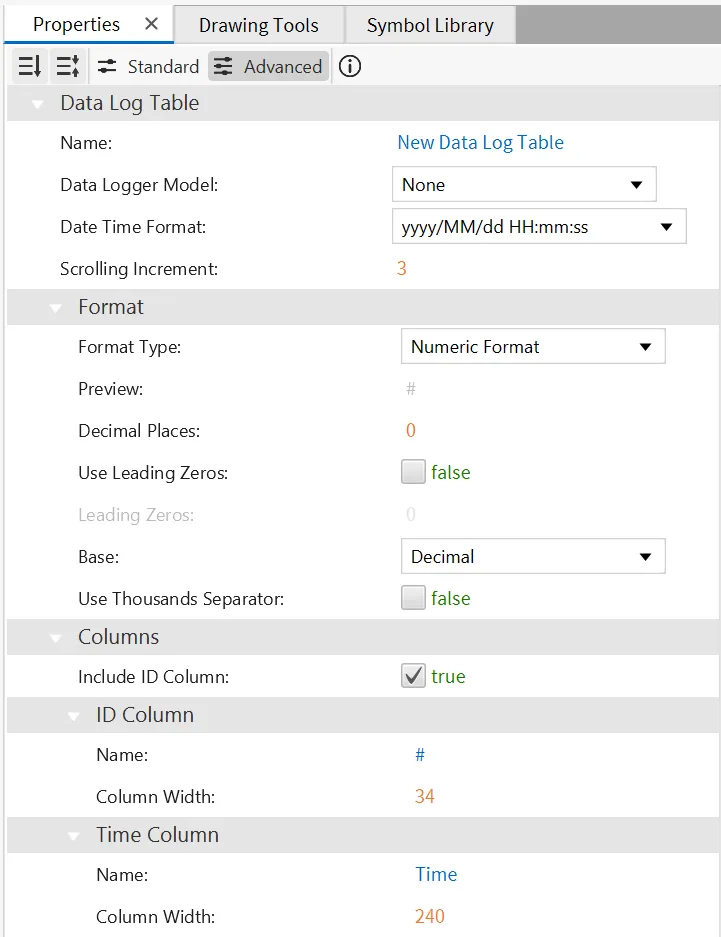Viewport: 721px width, 937px height.
Task: Collapse the Data Log Table section
Action: [38, 104]
